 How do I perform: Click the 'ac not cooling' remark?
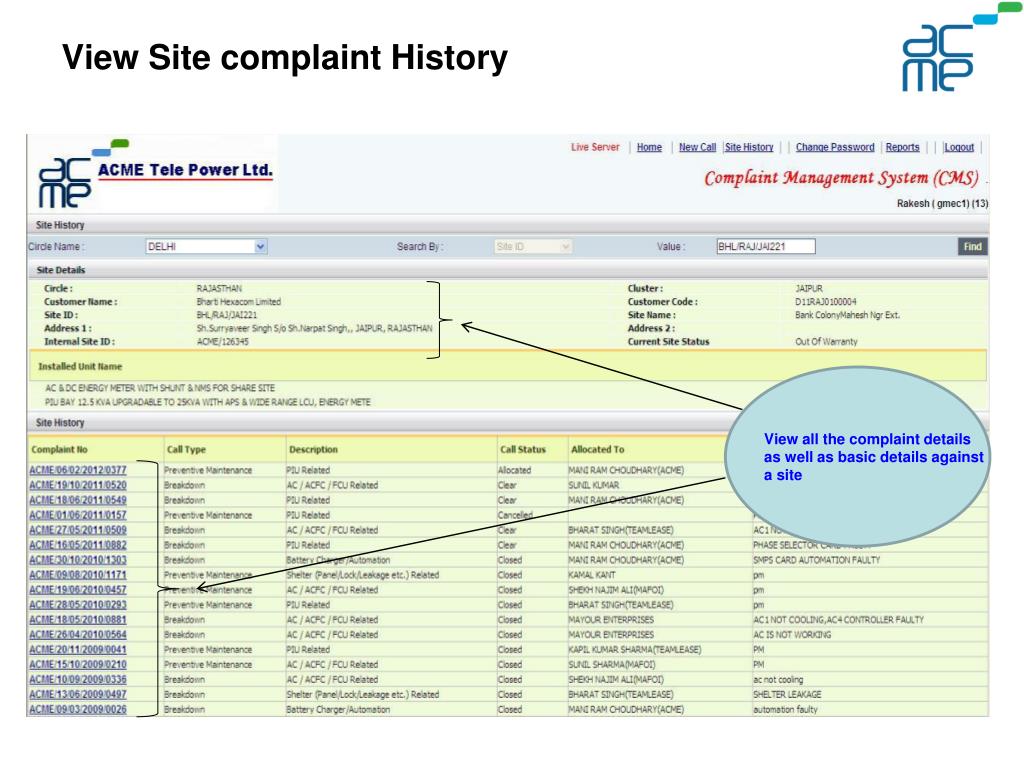[778, 680]
